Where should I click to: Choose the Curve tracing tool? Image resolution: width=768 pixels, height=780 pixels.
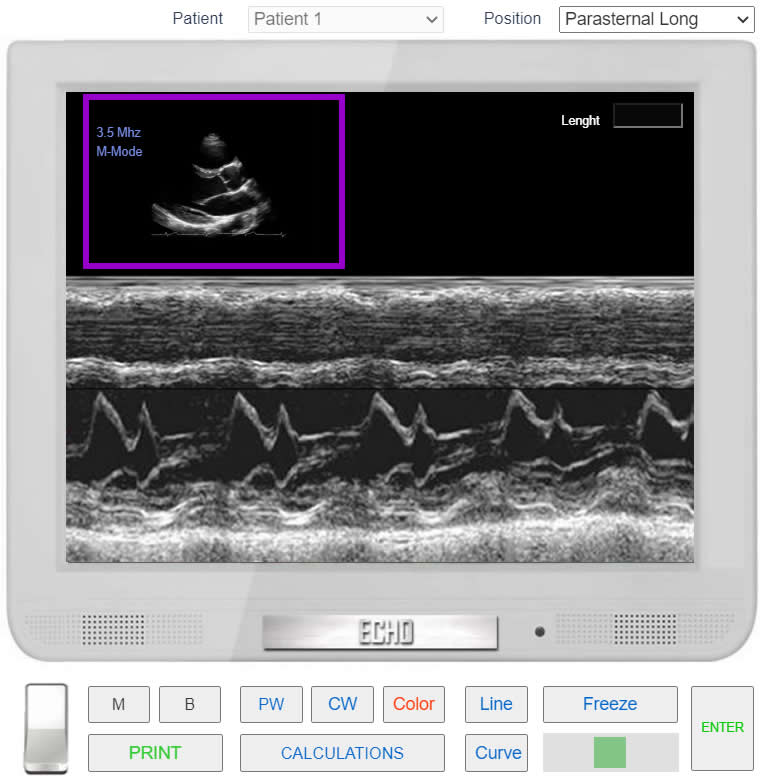[496, 753]
